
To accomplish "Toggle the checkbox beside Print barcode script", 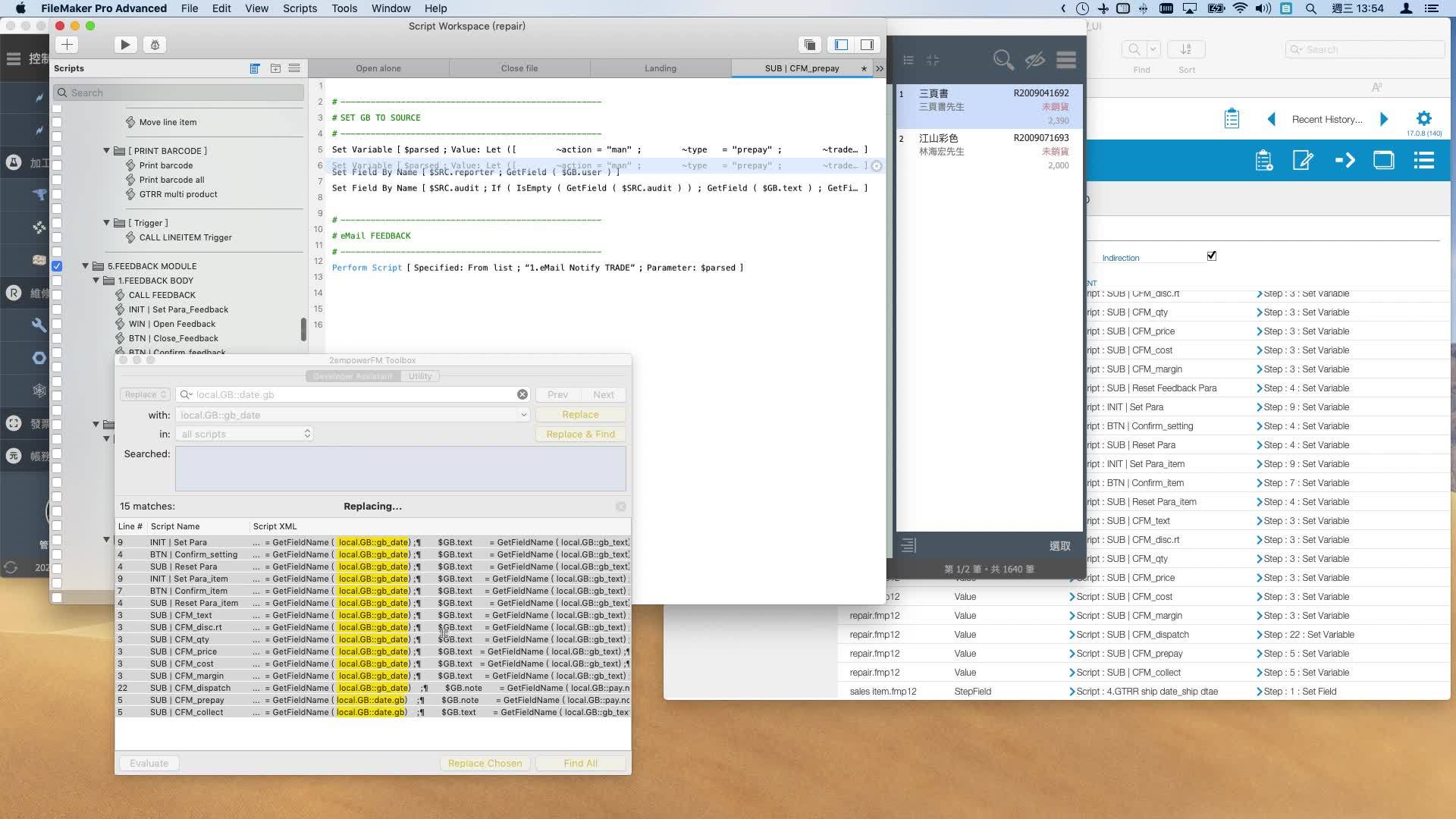I will (57, 165).
